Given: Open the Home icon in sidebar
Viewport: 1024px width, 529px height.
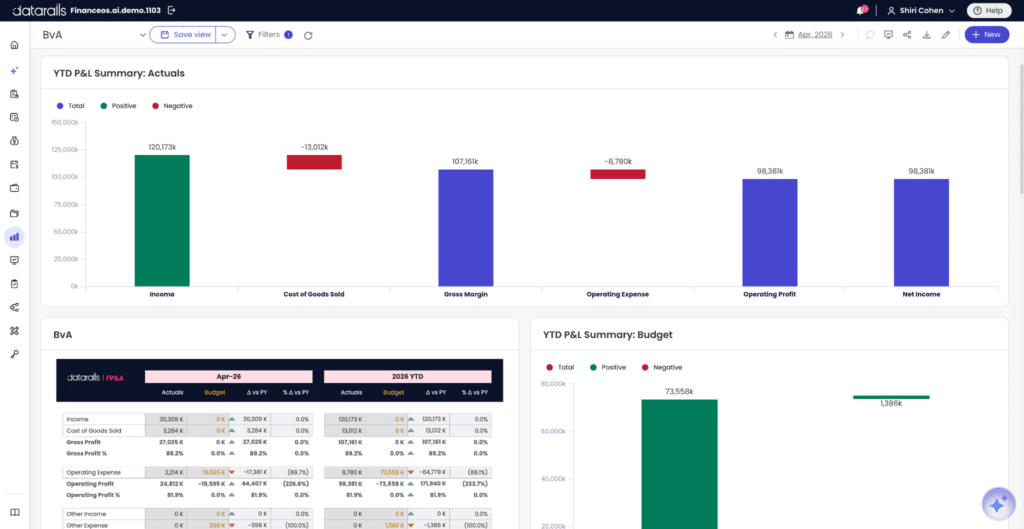Looking at the screenshot, I should pos(14,45).
